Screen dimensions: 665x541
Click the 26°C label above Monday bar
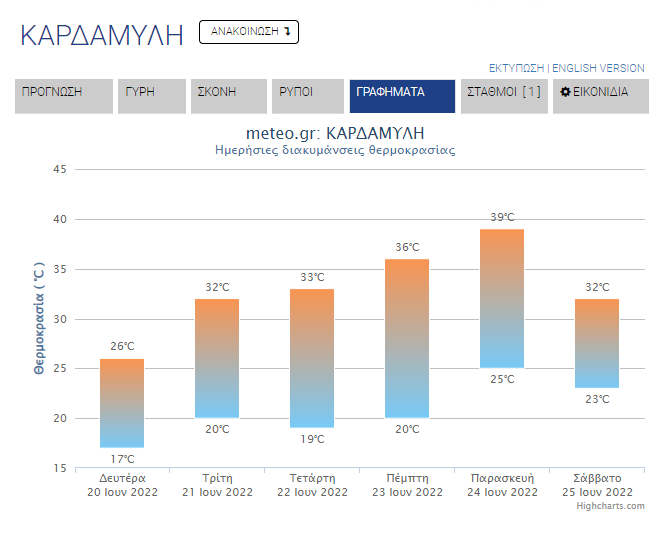tap(123, 346)
